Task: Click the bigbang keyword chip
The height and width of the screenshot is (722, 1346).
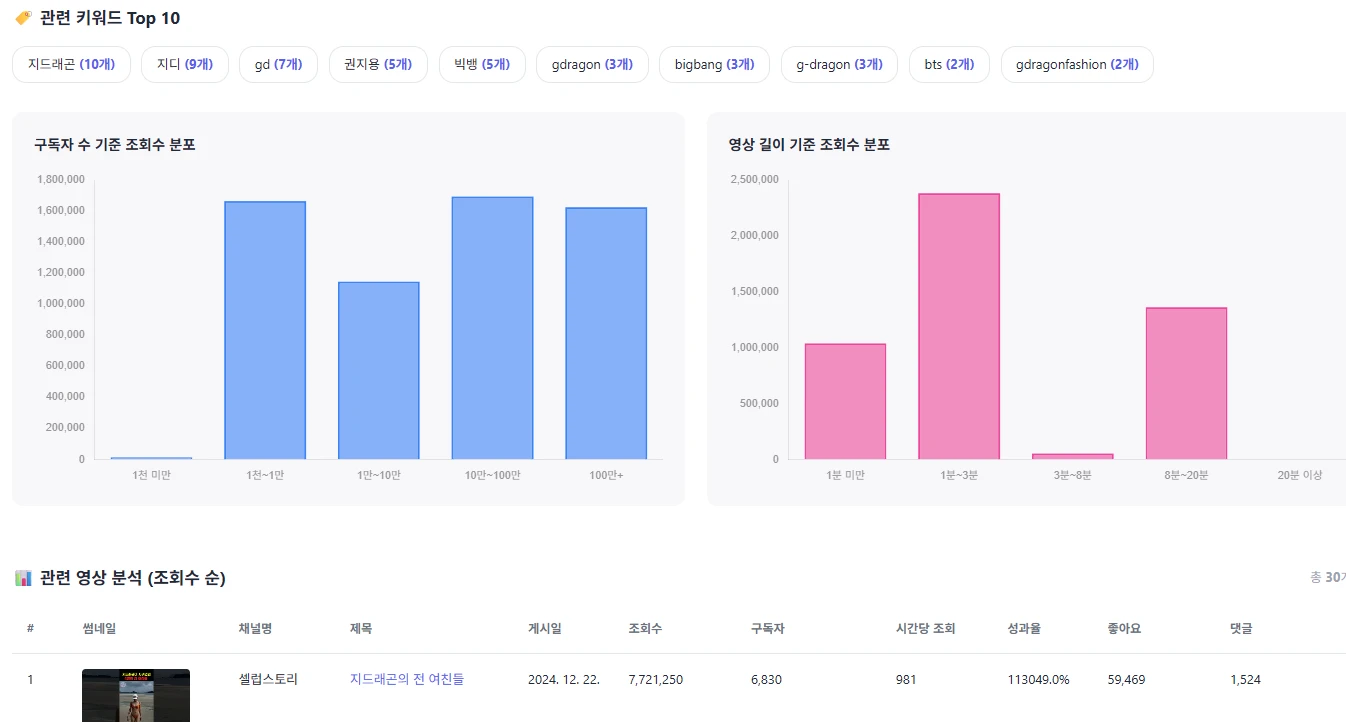Action: point(714,63)
